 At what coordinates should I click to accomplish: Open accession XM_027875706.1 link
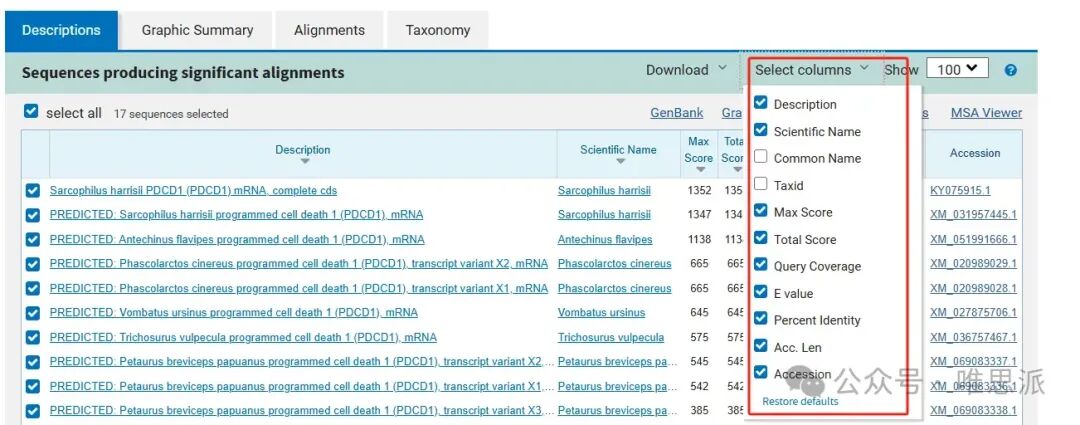tap(973, 313)
